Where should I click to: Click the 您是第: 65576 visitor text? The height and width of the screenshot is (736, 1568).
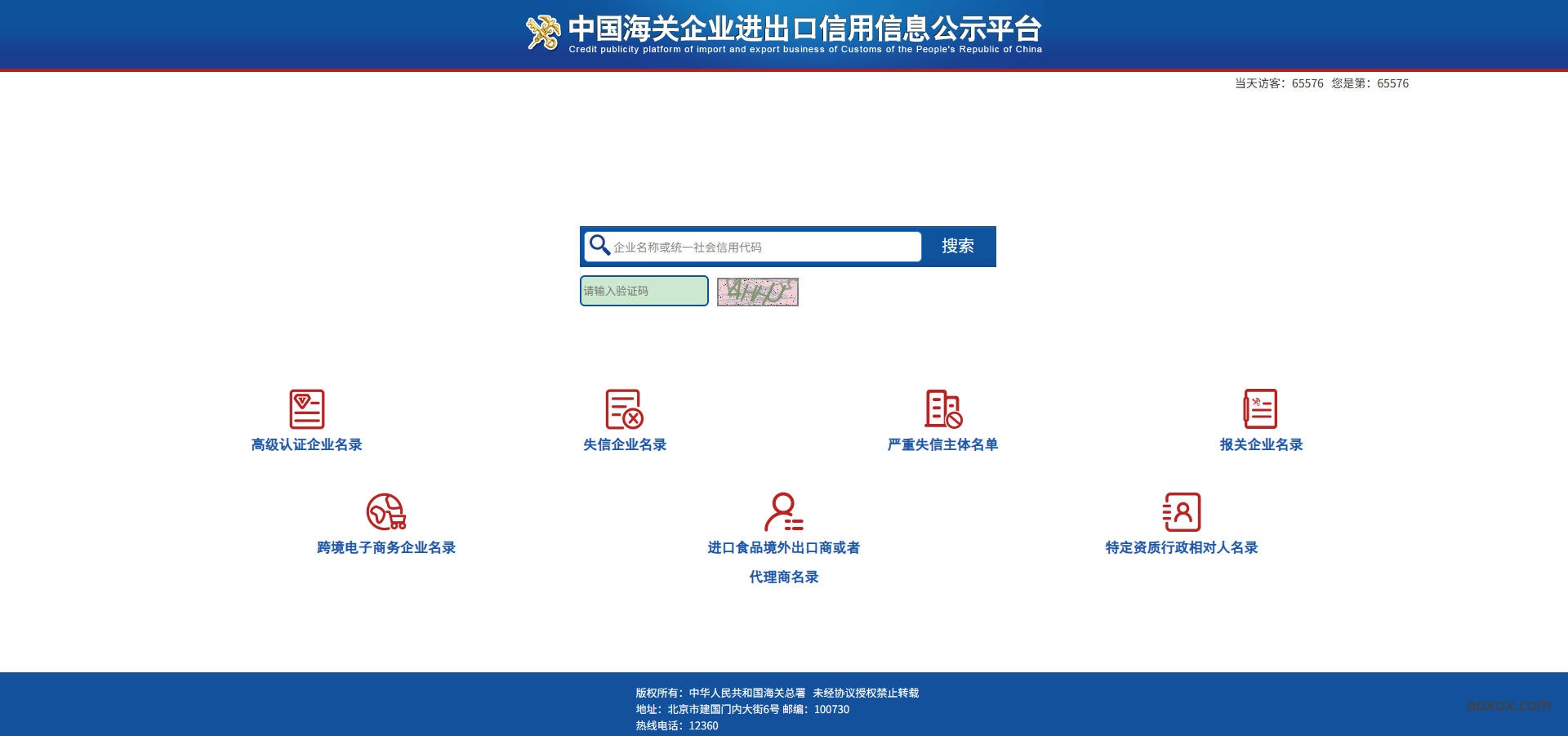pyautogui.click(x=1370, y=83)
